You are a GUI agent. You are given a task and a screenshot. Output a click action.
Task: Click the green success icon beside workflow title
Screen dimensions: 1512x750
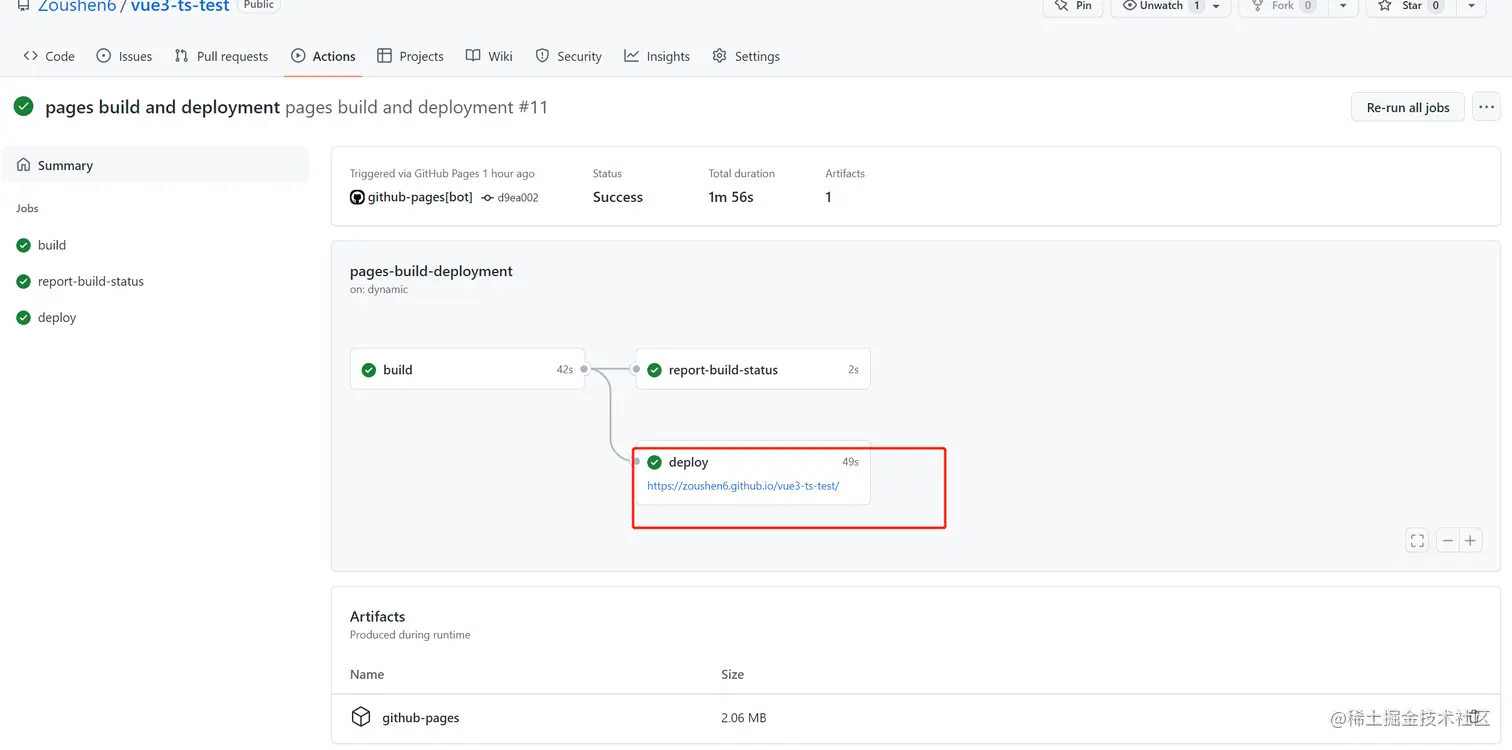pyautogui.click(x=24, y=106)
